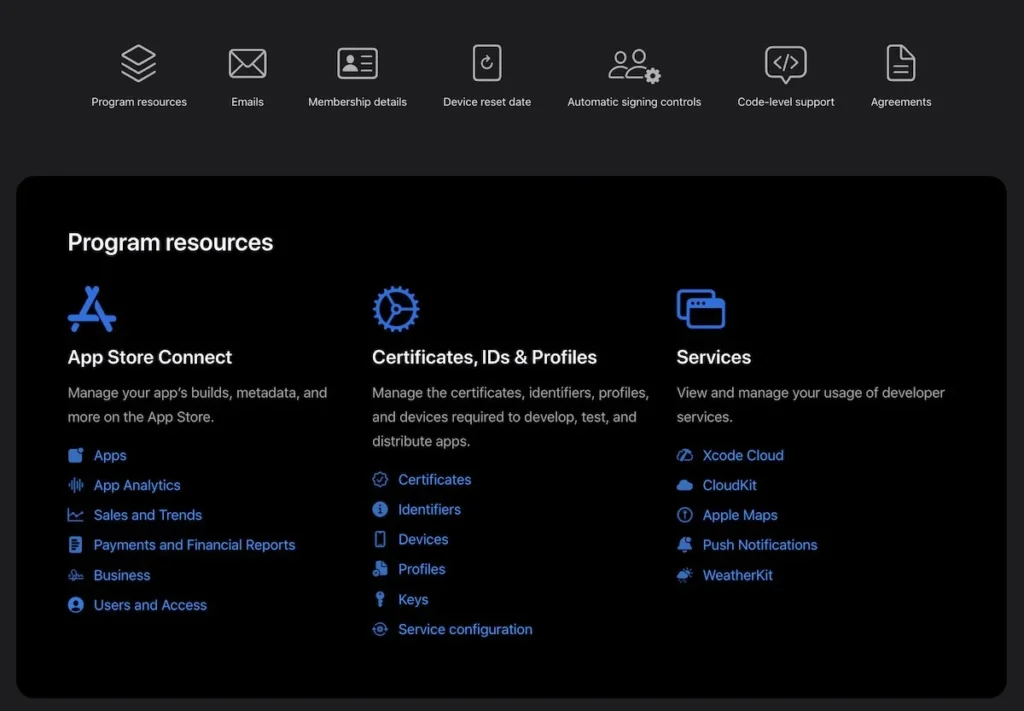Screen dimensions: 1024x711
Task: Go to Identifiers page
Action: [429, 510]
